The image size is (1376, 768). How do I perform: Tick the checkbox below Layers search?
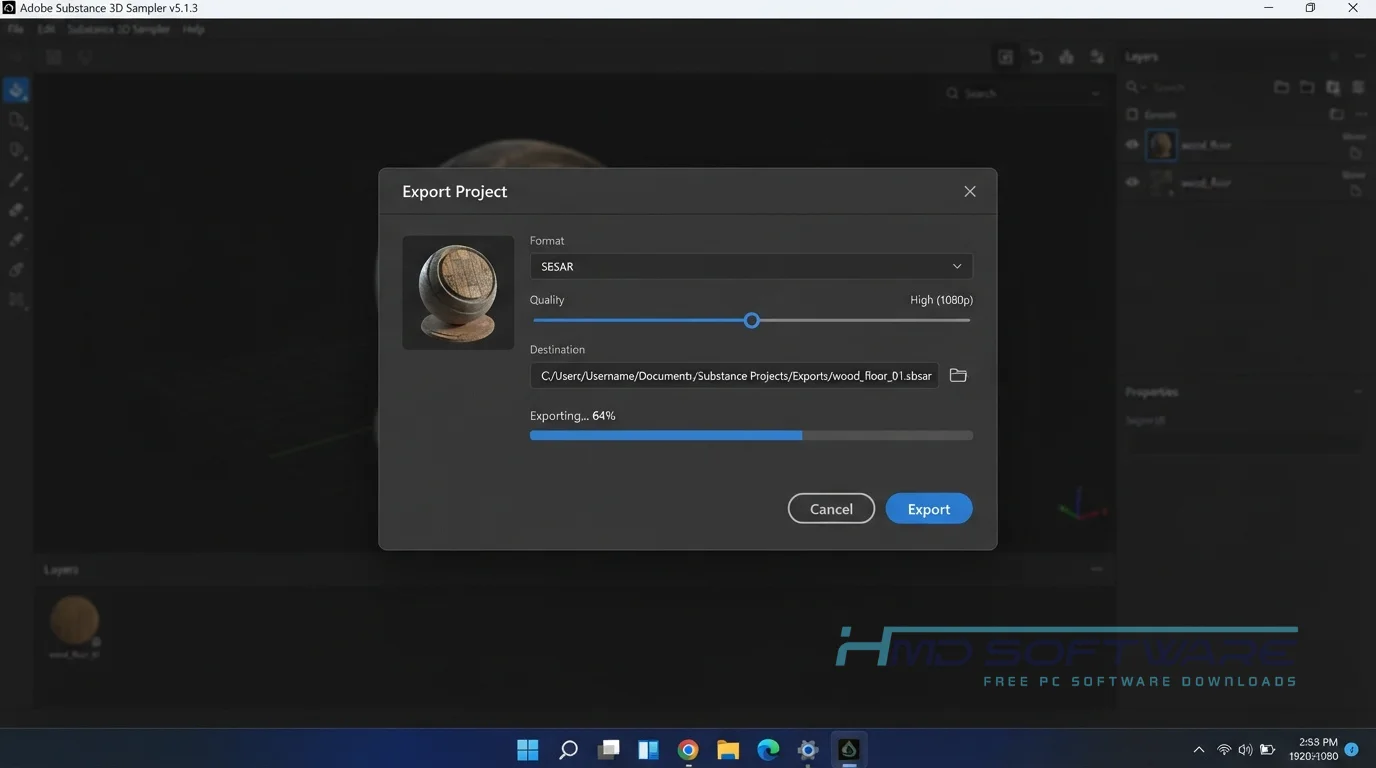pos(1132,114)
